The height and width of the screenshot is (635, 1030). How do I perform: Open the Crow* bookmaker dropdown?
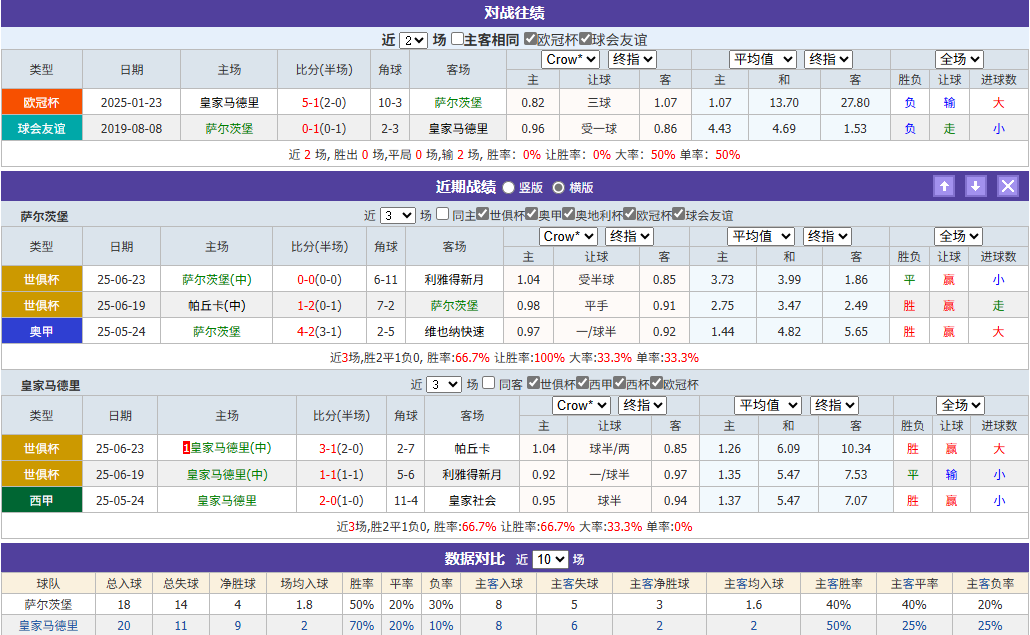[569, 59]
